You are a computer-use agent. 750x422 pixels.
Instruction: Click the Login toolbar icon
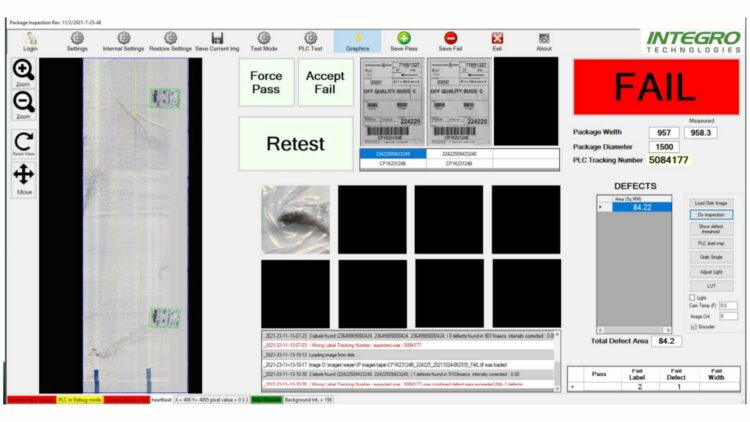pos(30,41)
